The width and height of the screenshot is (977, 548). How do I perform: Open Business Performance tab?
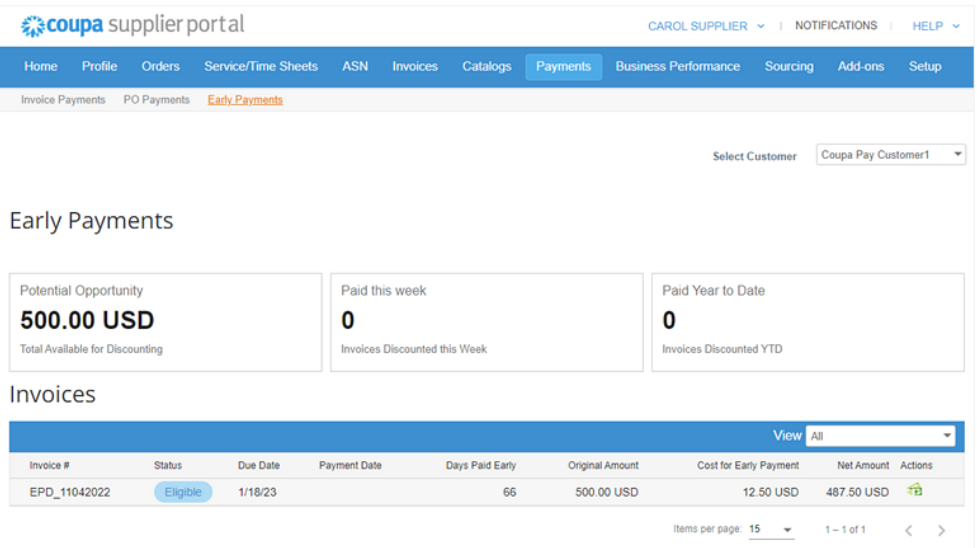coord(678,66)
